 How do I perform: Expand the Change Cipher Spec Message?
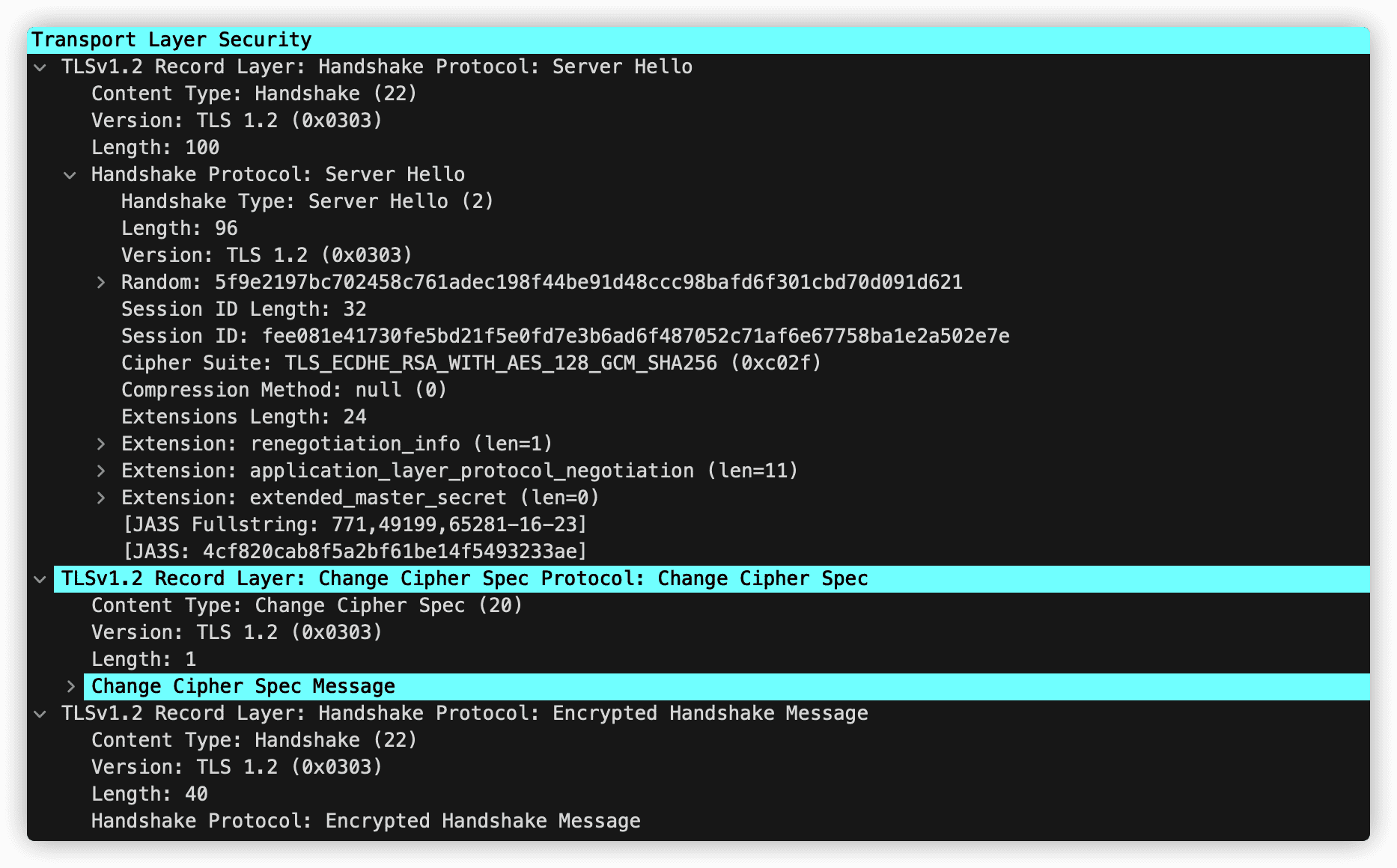coord(70,687)
